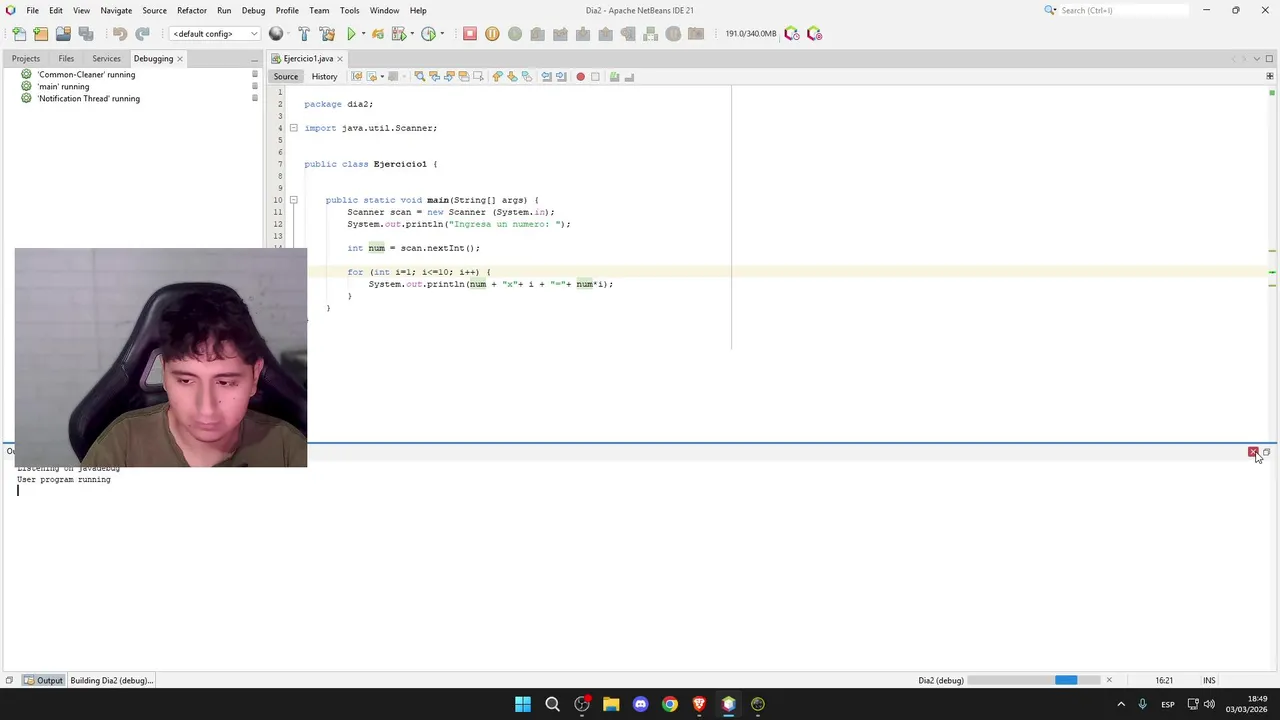The image size is (1280, 720).
Task: Close the Output panel with red X
Action: (x=1253, y=452)
